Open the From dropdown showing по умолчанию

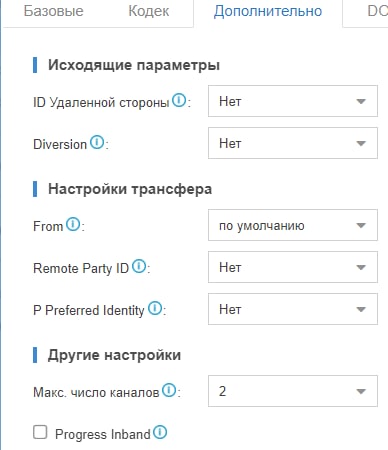pos(293,225)
